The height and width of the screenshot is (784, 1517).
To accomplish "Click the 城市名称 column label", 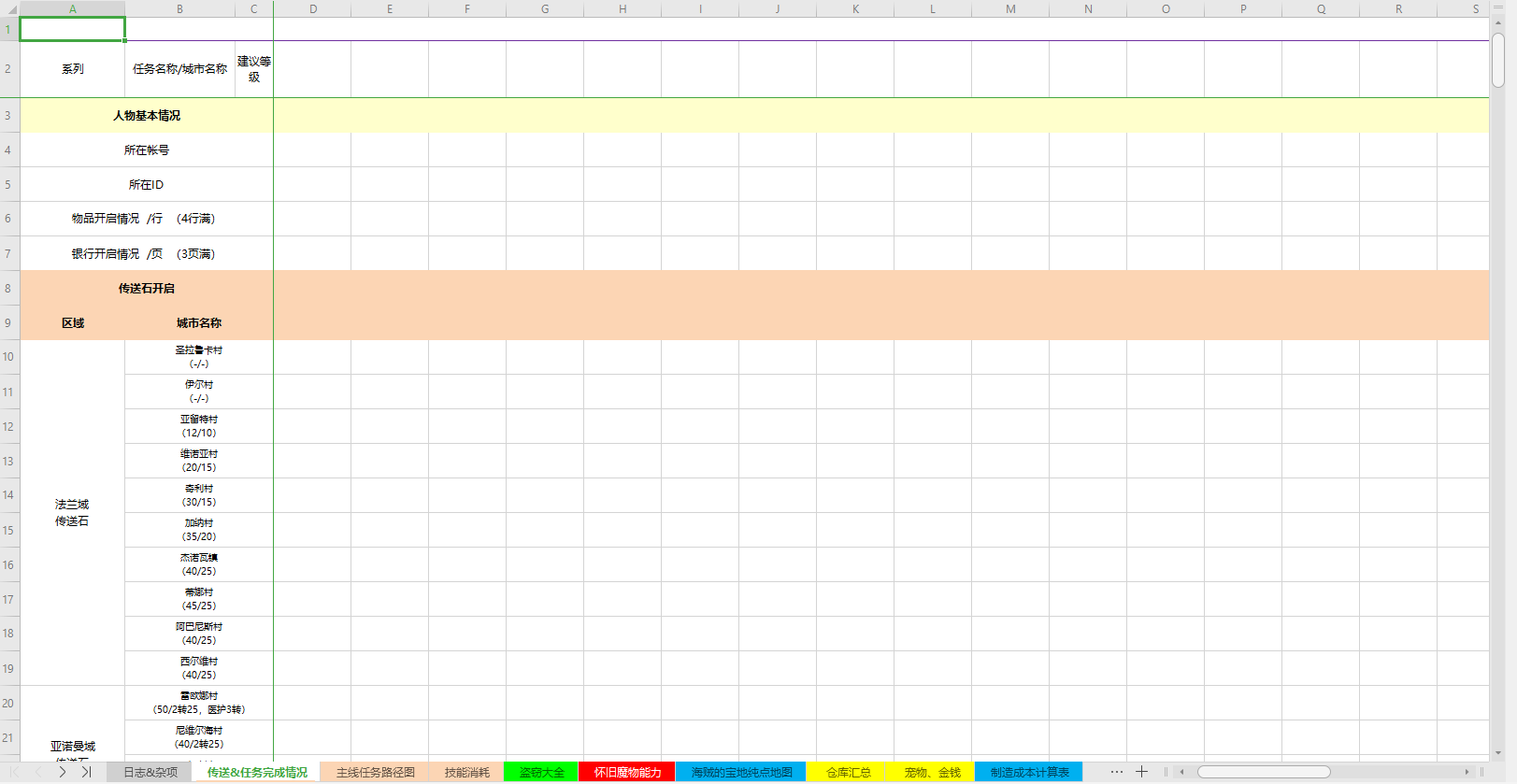I will coord(199,322).
